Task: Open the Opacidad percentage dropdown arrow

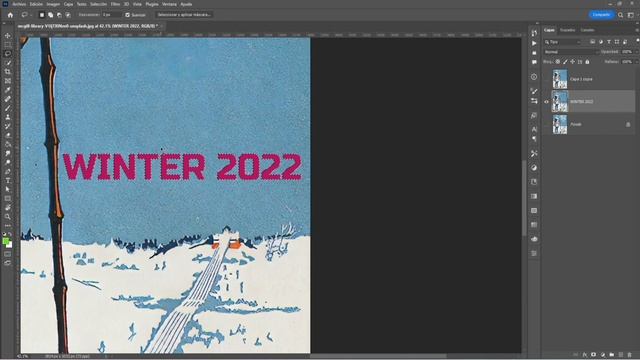Action: 636,52
